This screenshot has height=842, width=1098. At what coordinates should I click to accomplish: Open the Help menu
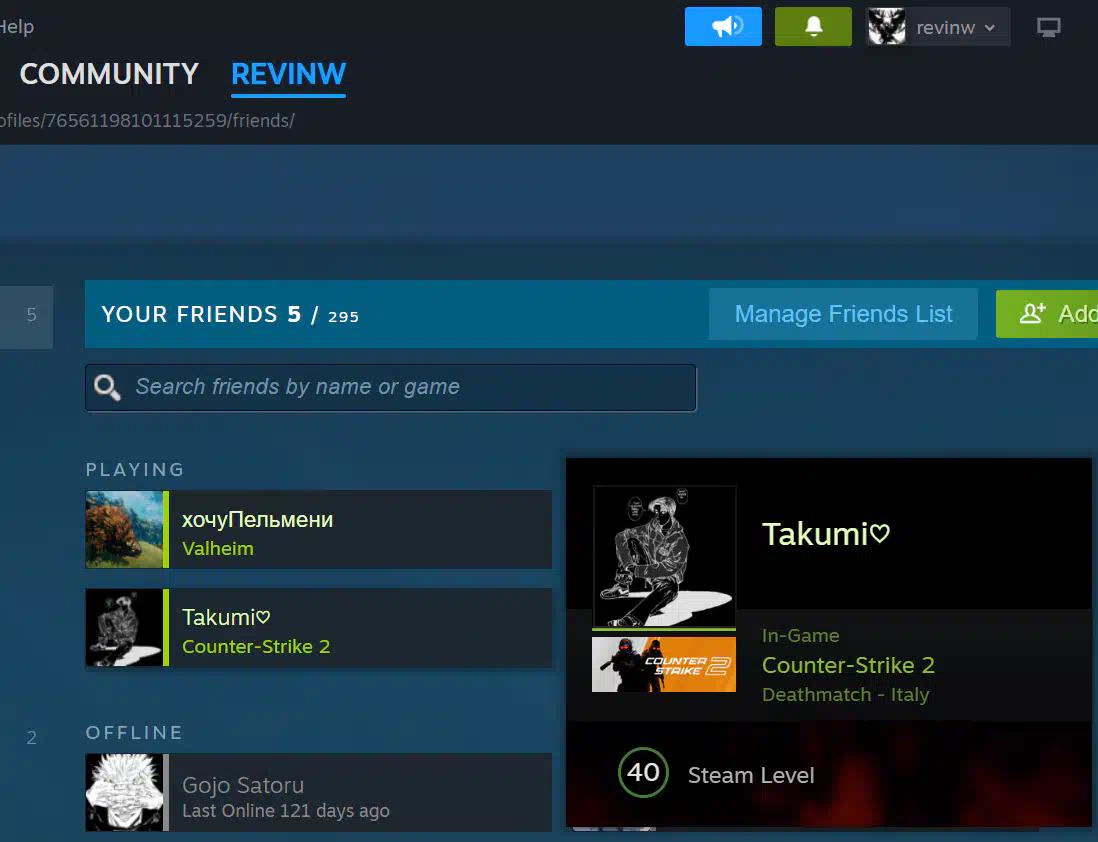click(x=17, y=27)
